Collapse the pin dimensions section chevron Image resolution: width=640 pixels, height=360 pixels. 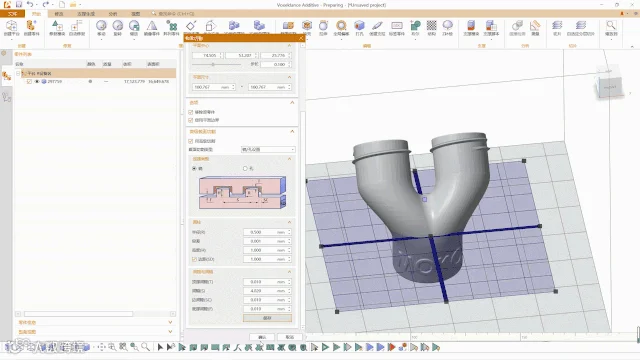click(x=289, y=222)
